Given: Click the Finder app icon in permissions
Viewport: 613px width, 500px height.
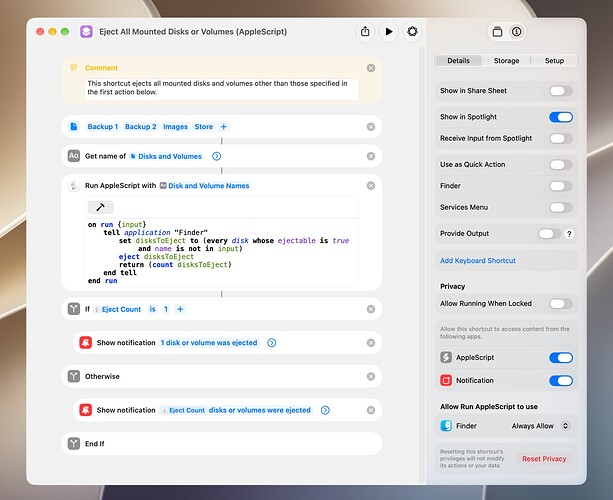Looking at the screenshot, I should coord(446,426).
